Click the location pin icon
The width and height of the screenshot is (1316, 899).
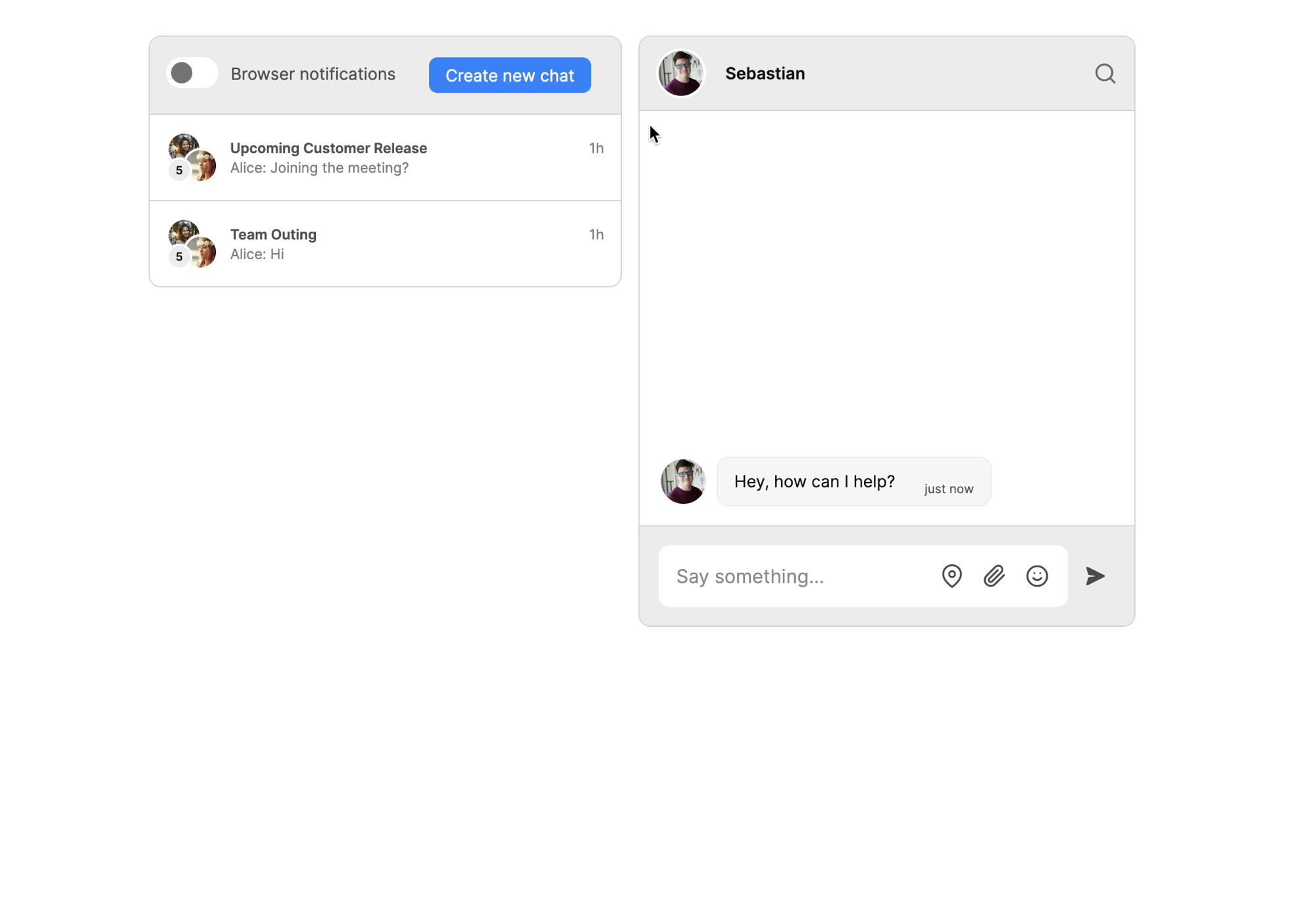point(951,576)
